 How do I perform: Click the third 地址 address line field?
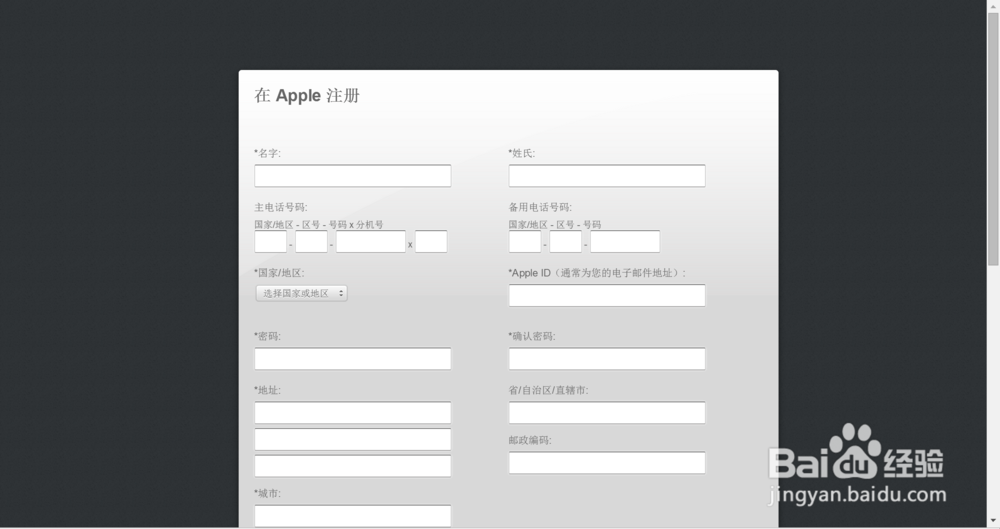coord(353,466)
